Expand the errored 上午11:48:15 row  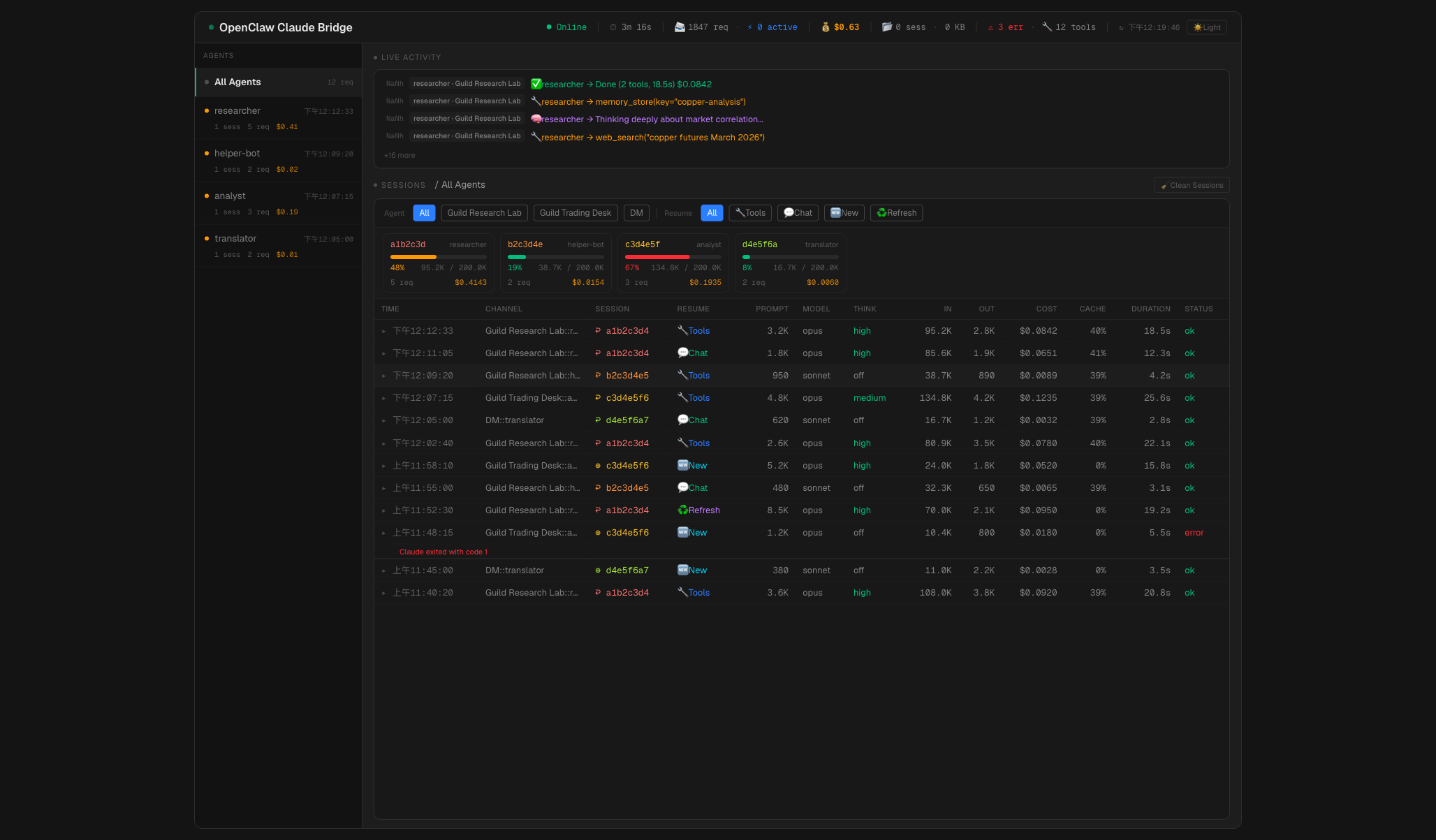(x=383, y=532)
